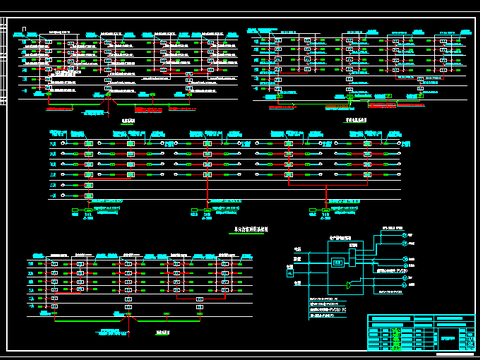Select the large cyan controller box in the schematic
Image resolution: width=480 pixels, height=360 pixels.
(345, 268)
